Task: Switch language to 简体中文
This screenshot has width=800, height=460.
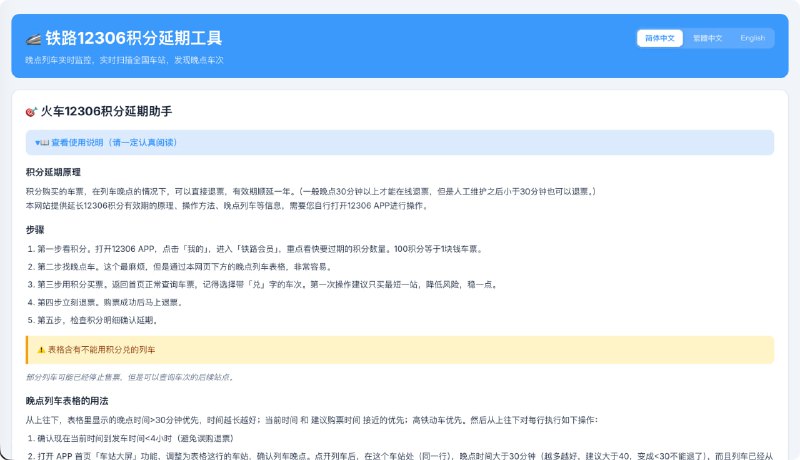Action: [660, 38]
